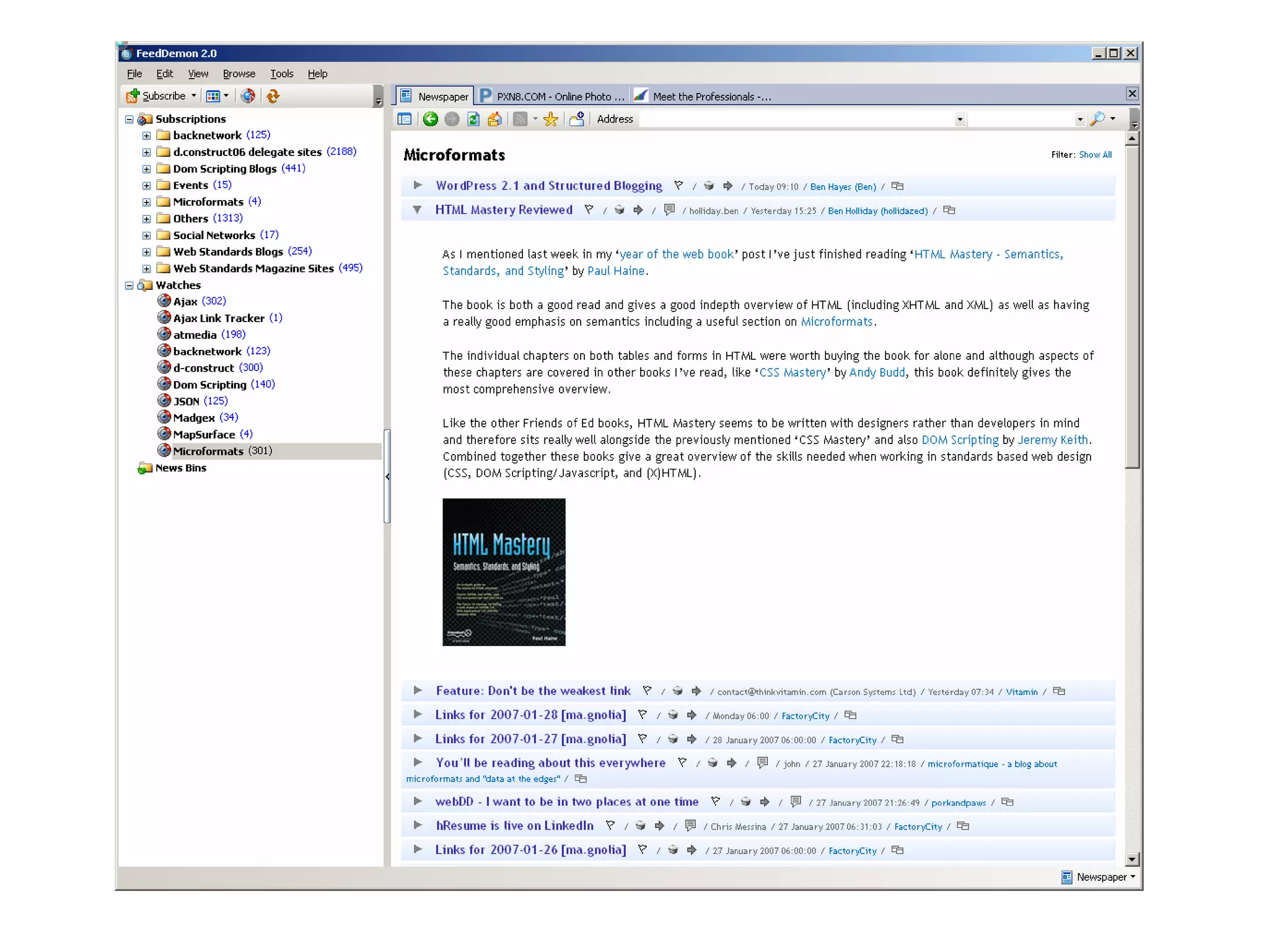Click new-window icon on Links for 2007-01-28 row
The image size is (1269, 952).
pyautogui.click(x=851, y=715)
